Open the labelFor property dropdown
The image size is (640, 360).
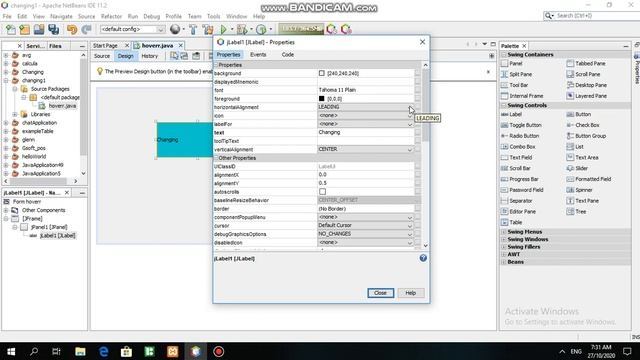(410, 124)
